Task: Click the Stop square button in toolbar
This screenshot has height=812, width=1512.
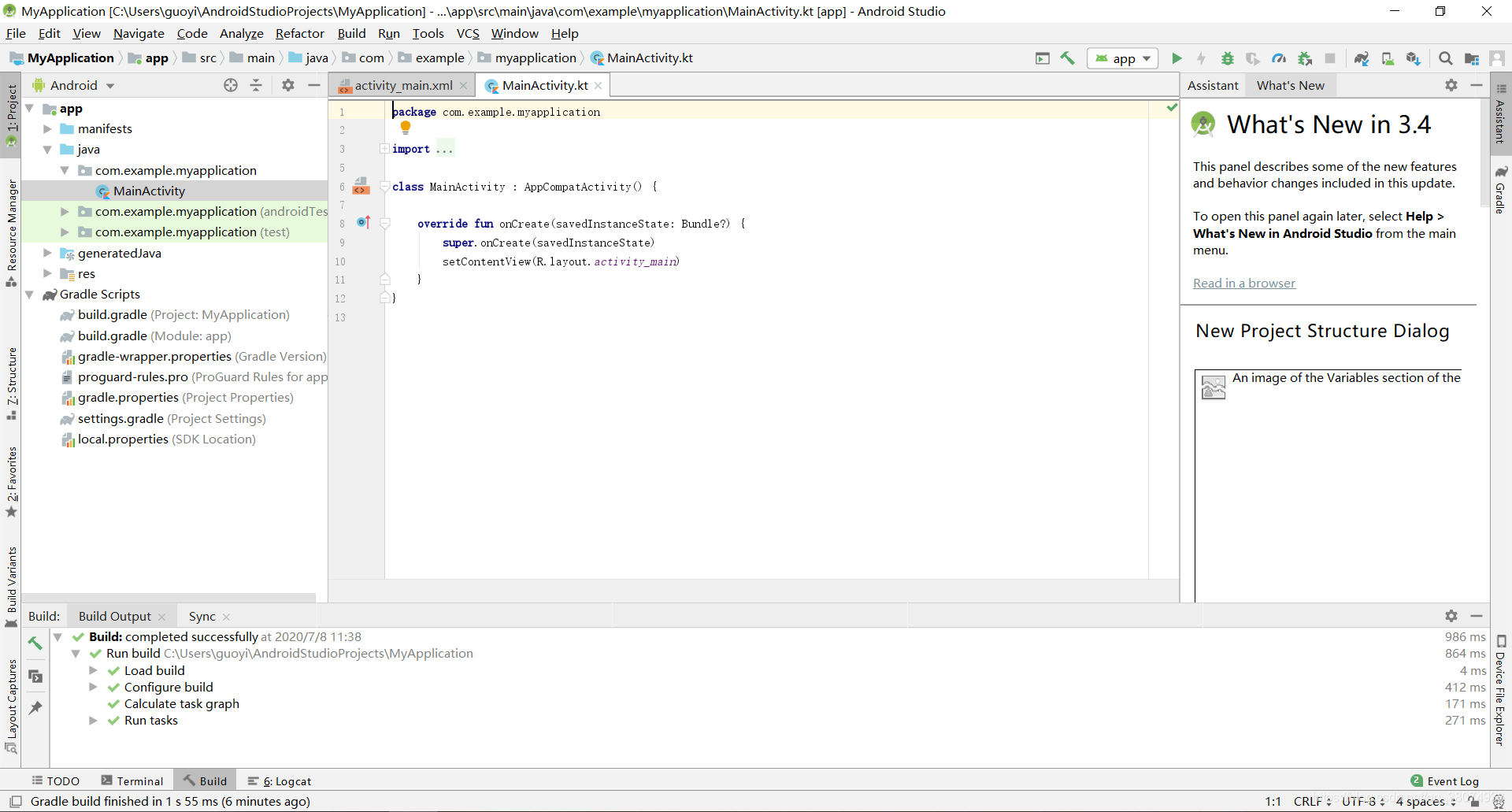Action: click(1330, 58)
